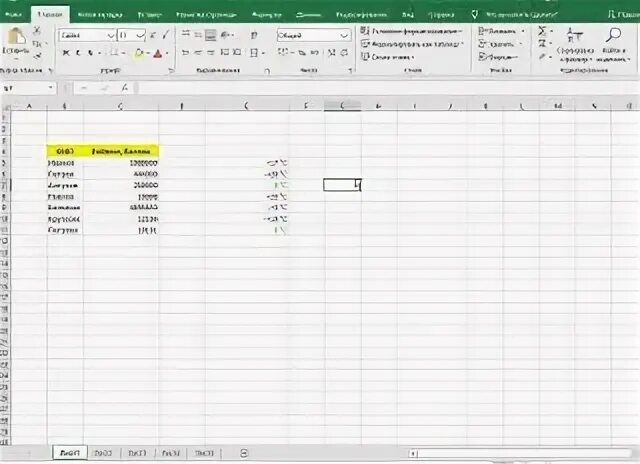Open the Alignment dialog launcher
Screen dimensions: 640x464
point(267,71)
